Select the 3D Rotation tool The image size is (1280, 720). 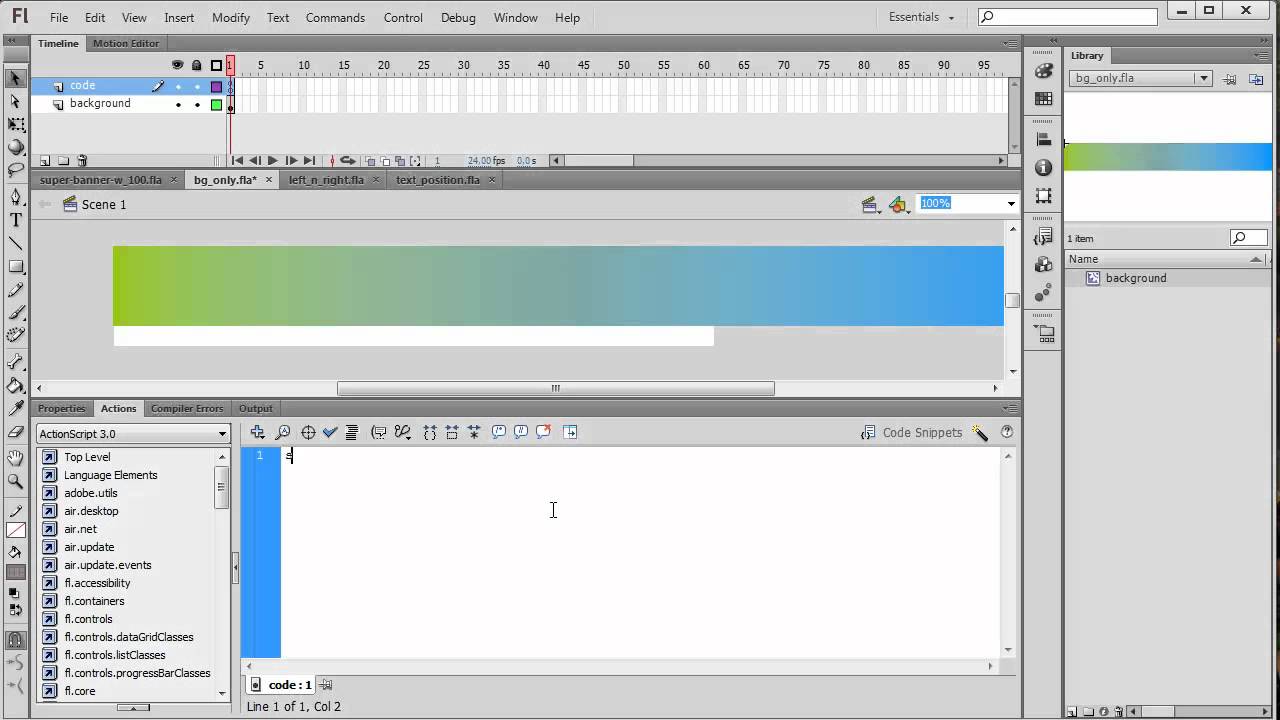(x=16, y=147)
